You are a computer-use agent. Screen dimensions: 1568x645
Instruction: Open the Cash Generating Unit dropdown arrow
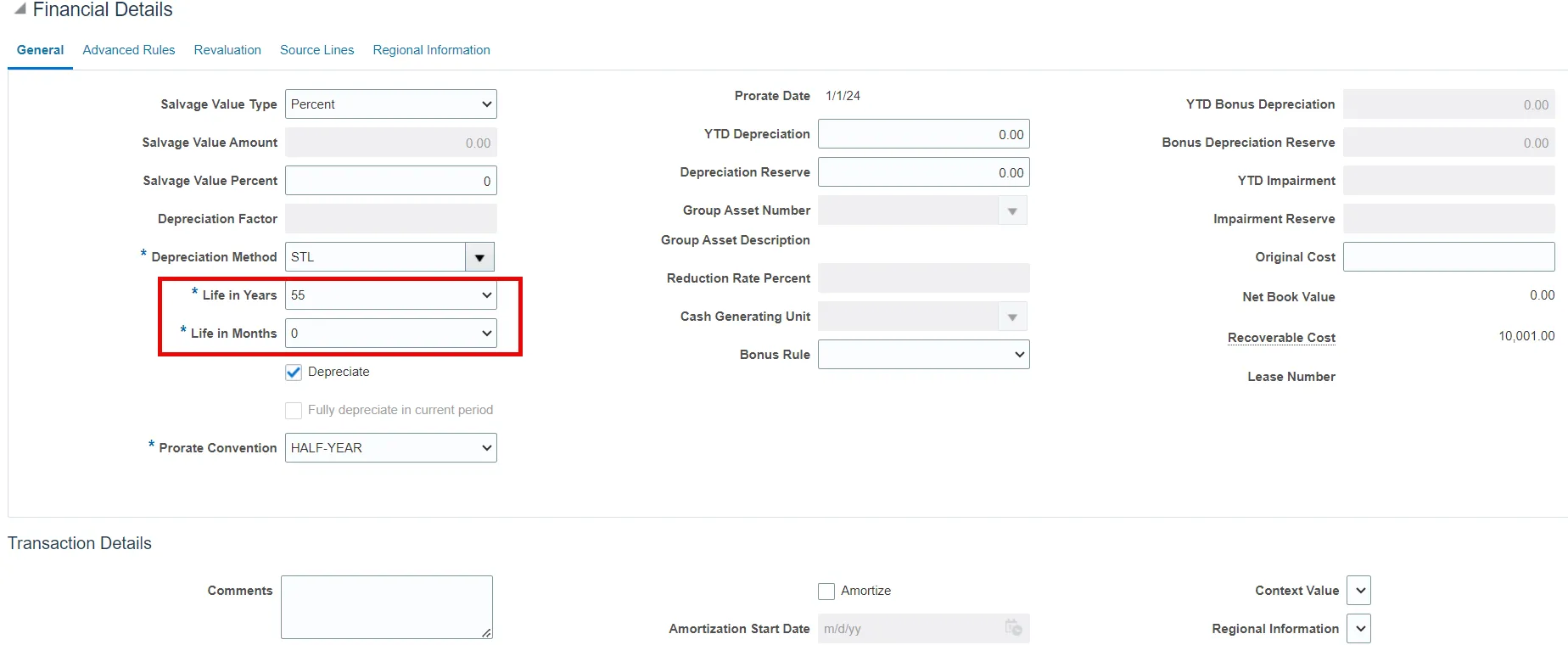pyautogui.click(x=1012, y=317)
